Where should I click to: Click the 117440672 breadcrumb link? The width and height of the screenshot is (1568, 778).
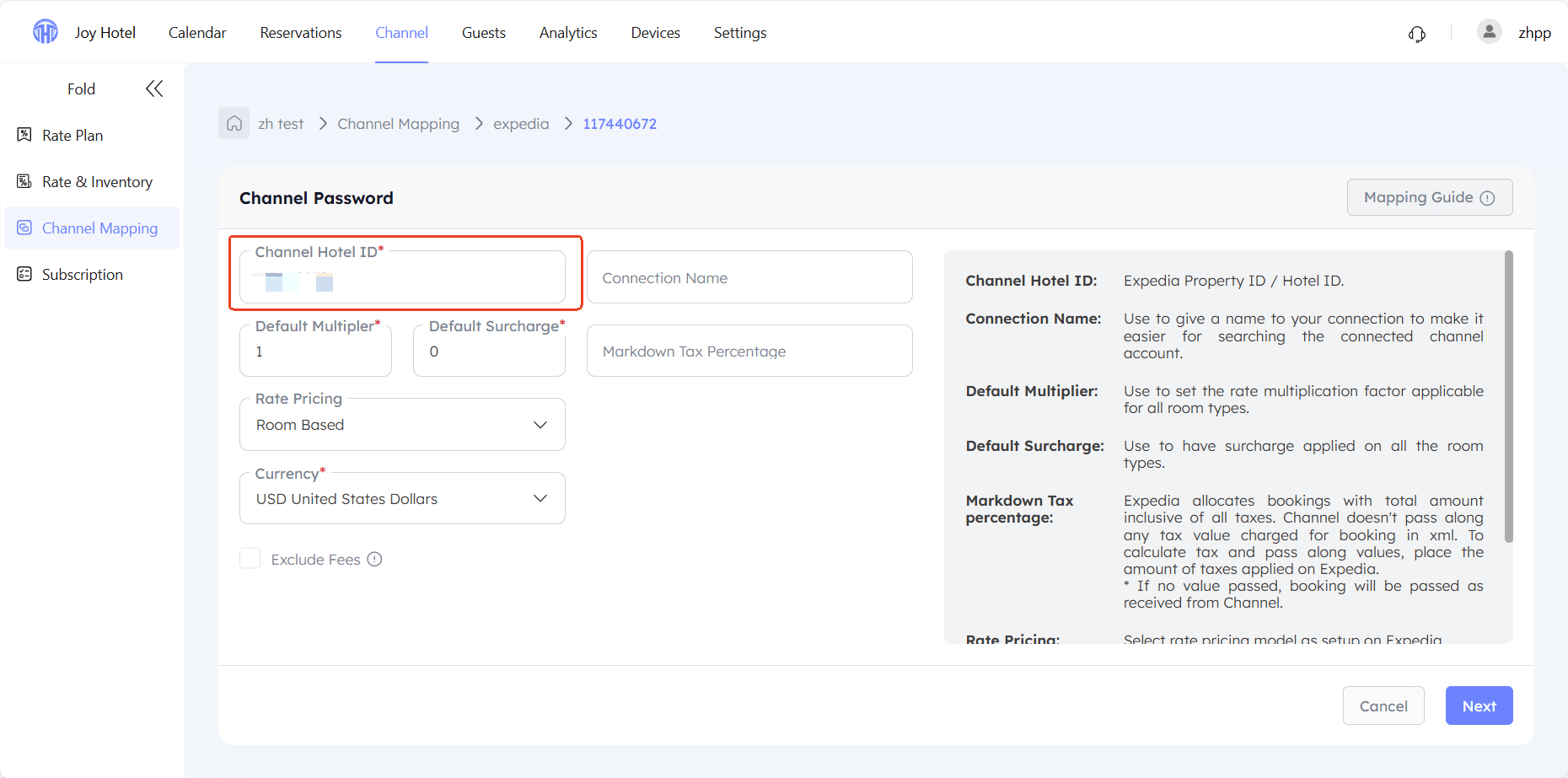(x=620, y=124)
